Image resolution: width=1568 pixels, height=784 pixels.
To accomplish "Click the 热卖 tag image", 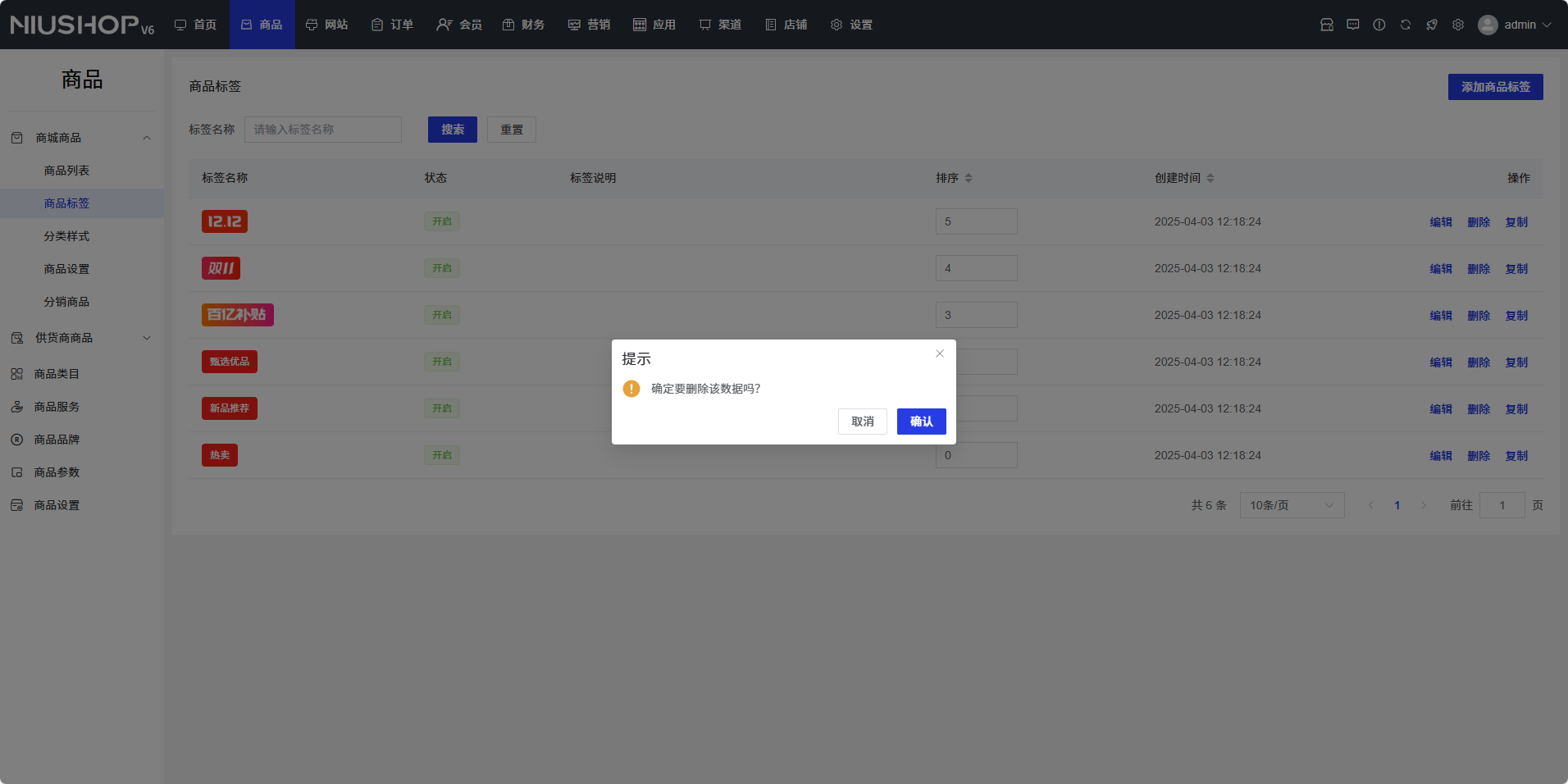I will tap(220, 455).
